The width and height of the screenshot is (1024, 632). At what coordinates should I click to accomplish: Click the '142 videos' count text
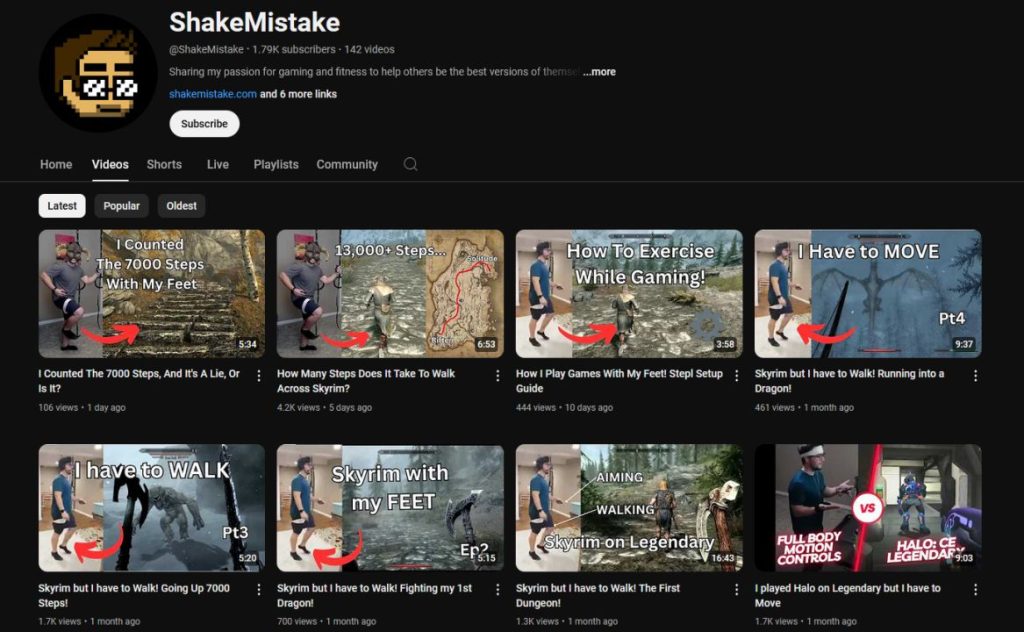(x=370, y=50)
